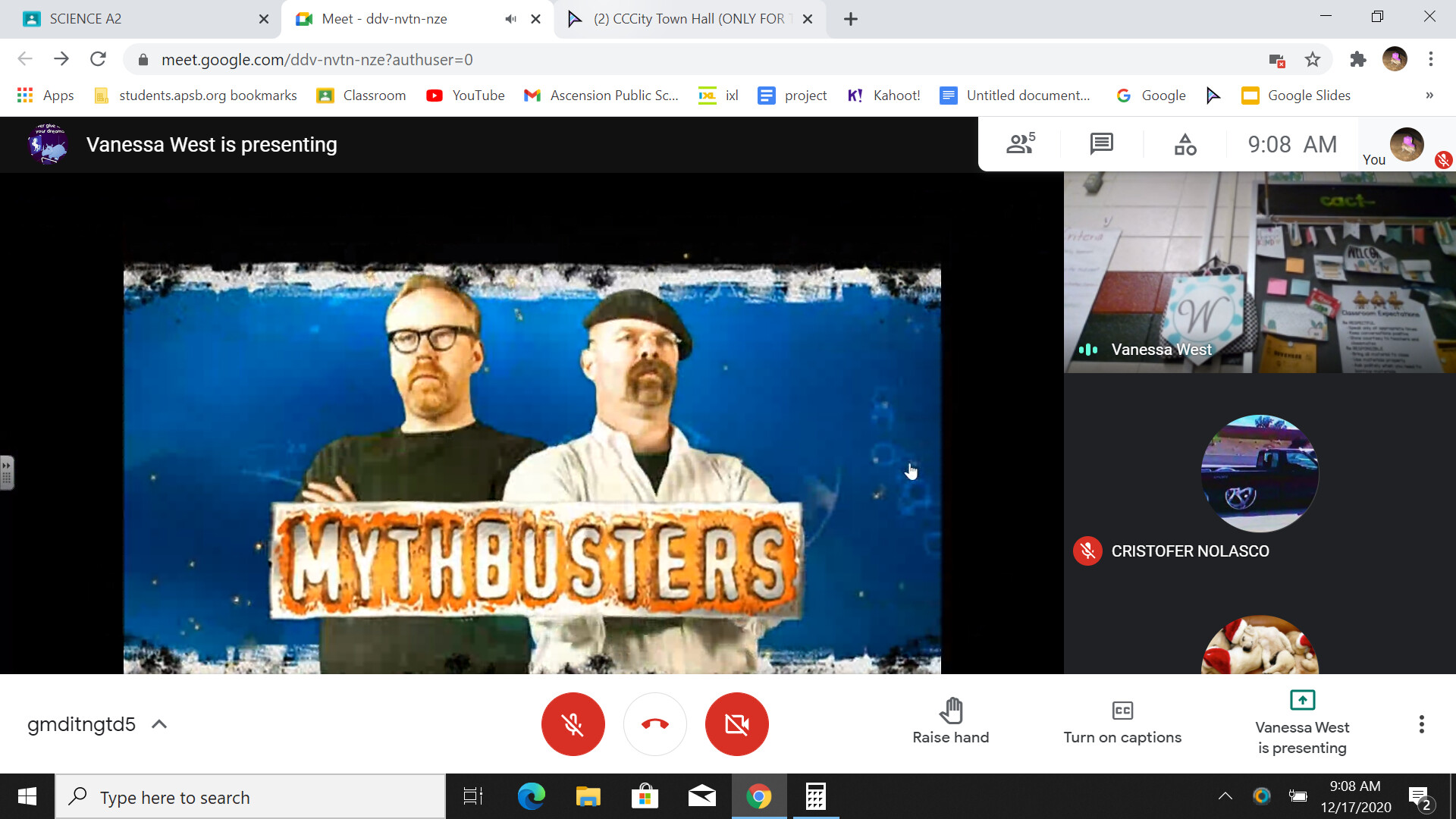1456x819 pixels.
Task: Click the red hang up call button
Action: 655,724
